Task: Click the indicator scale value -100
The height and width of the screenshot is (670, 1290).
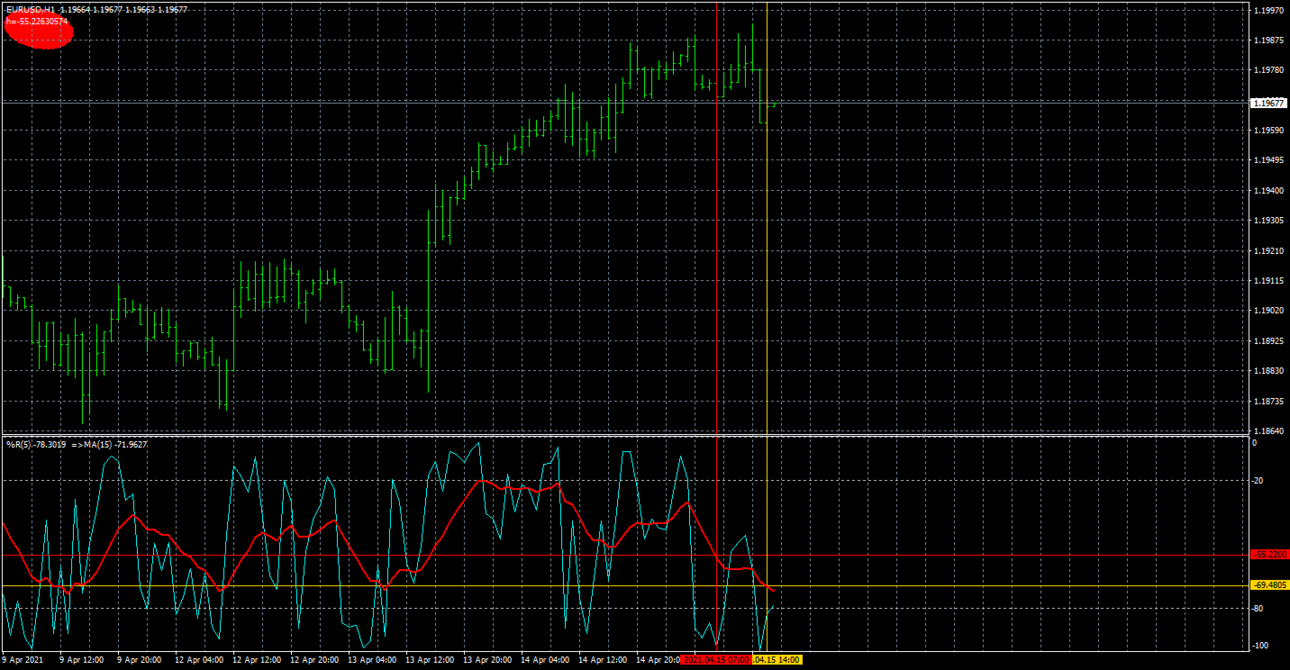Action: 1260,646
